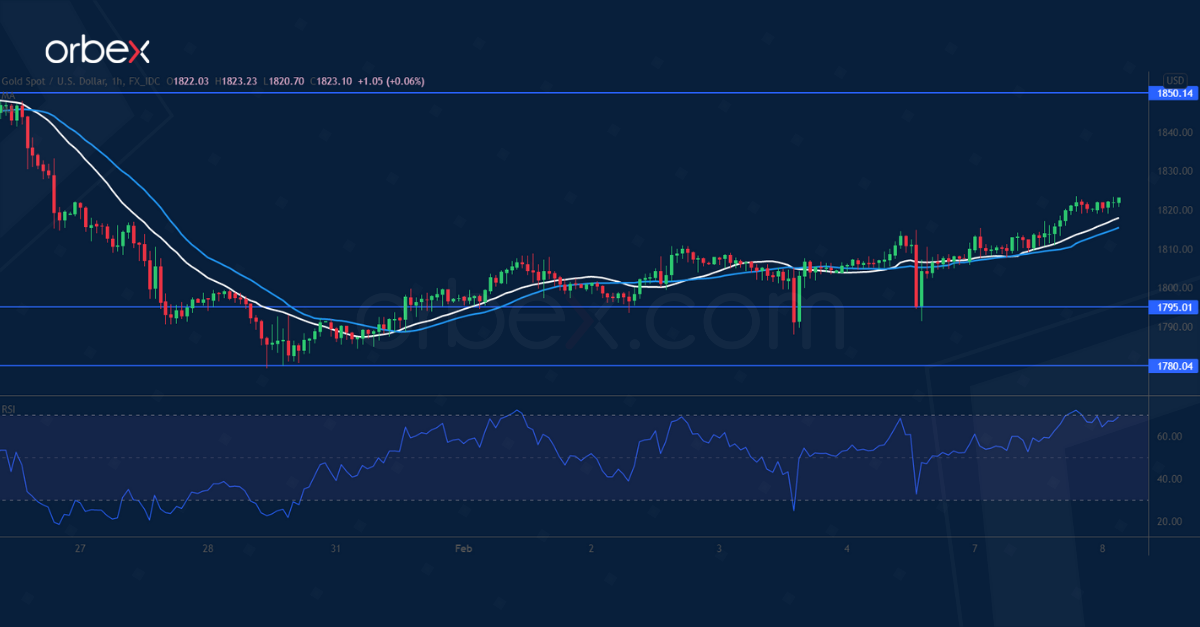Click the close price value C1823.10
This screenshot has width=1200, height=627.
(329, 81)
